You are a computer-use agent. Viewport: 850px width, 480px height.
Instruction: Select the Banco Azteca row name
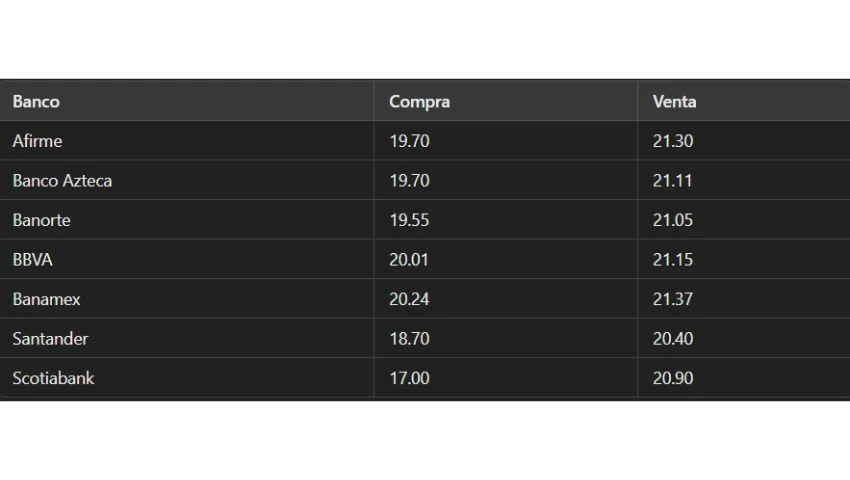point(62,181)
